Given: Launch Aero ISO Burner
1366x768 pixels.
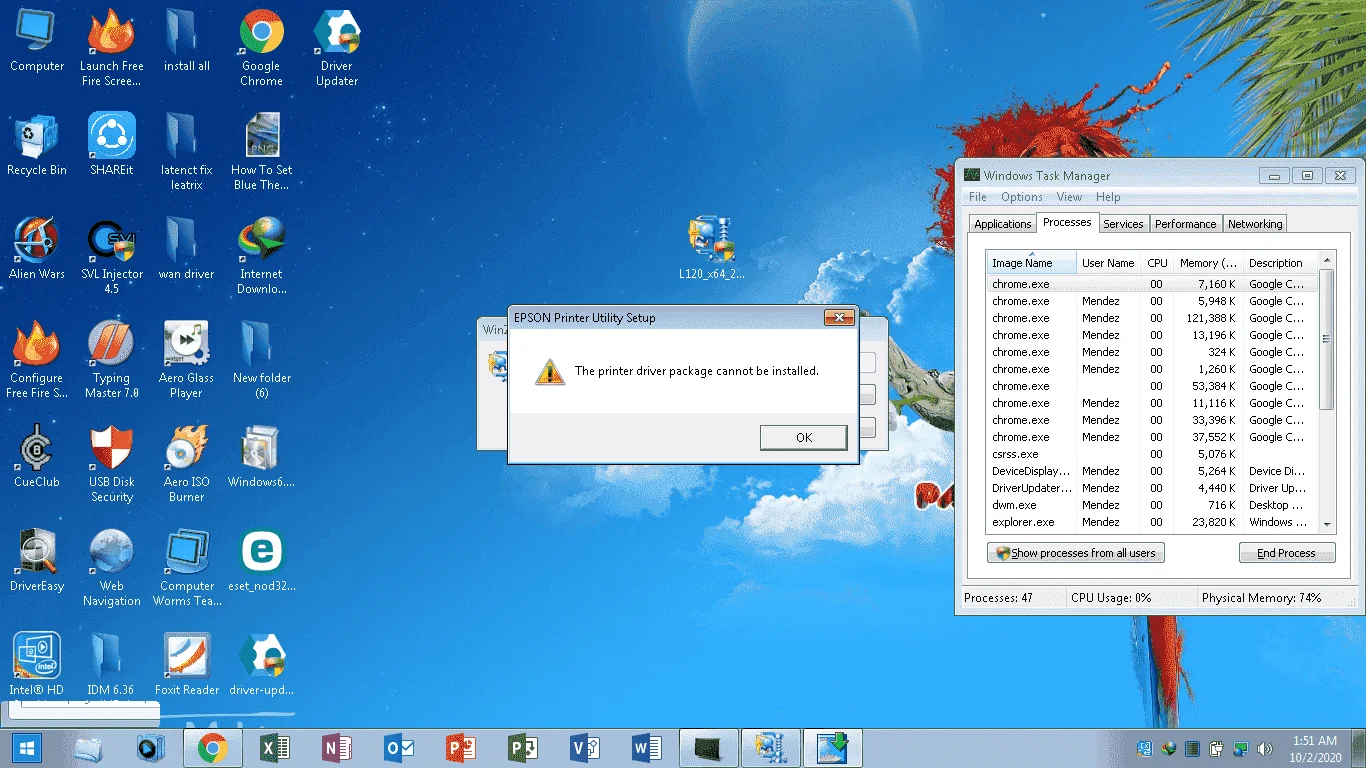Looking at the screenshot, I should pyautogui.click(x=186, y=464).
